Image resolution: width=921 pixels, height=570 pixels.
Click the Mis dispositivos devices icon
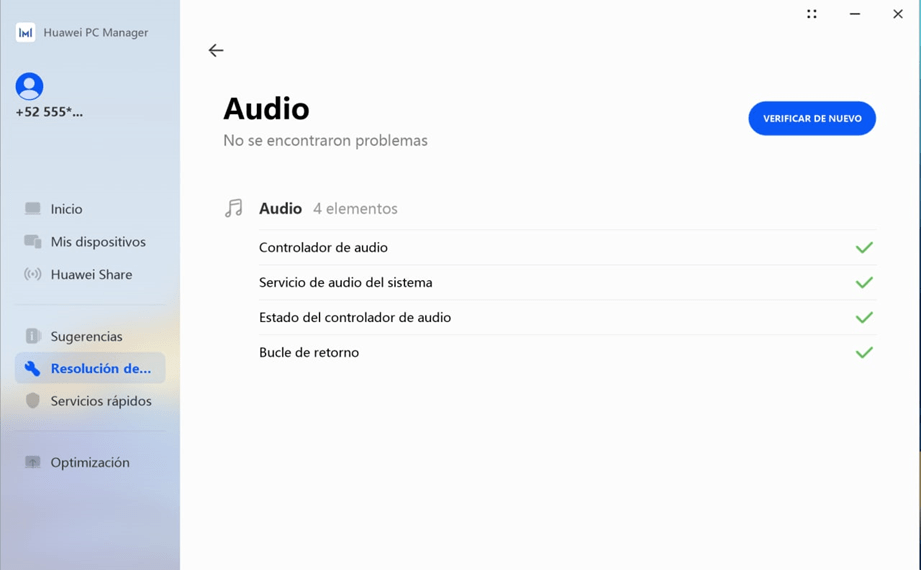pos(33,242)
